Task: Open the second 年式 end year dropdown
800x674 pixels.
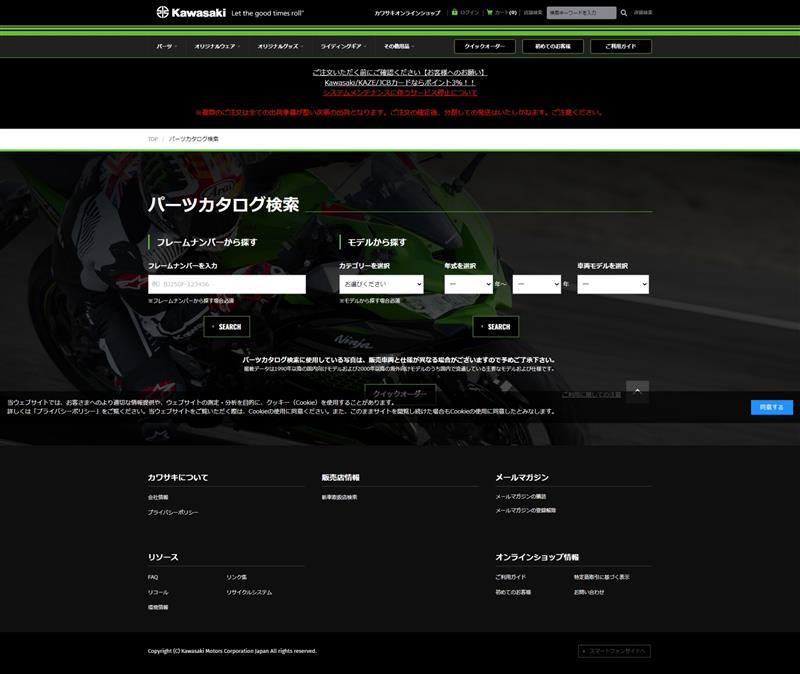Action: pos(536,284)
